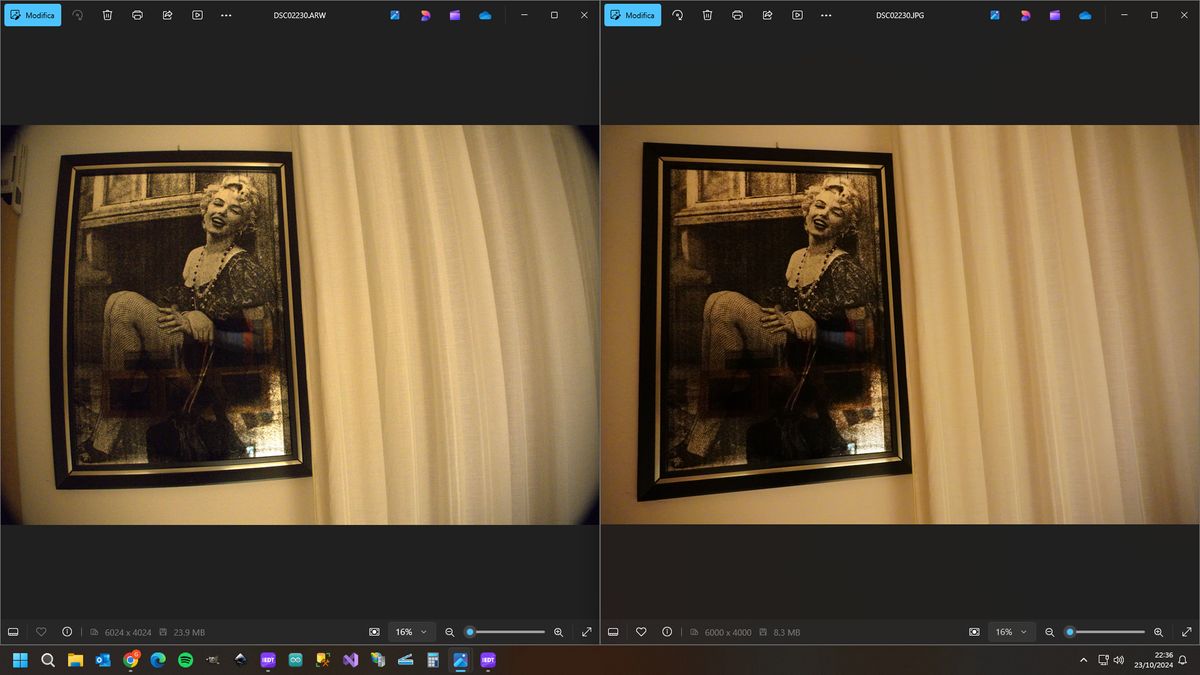
Task: Print the DSC02230.JPG photo
Action: click(737, 15)
